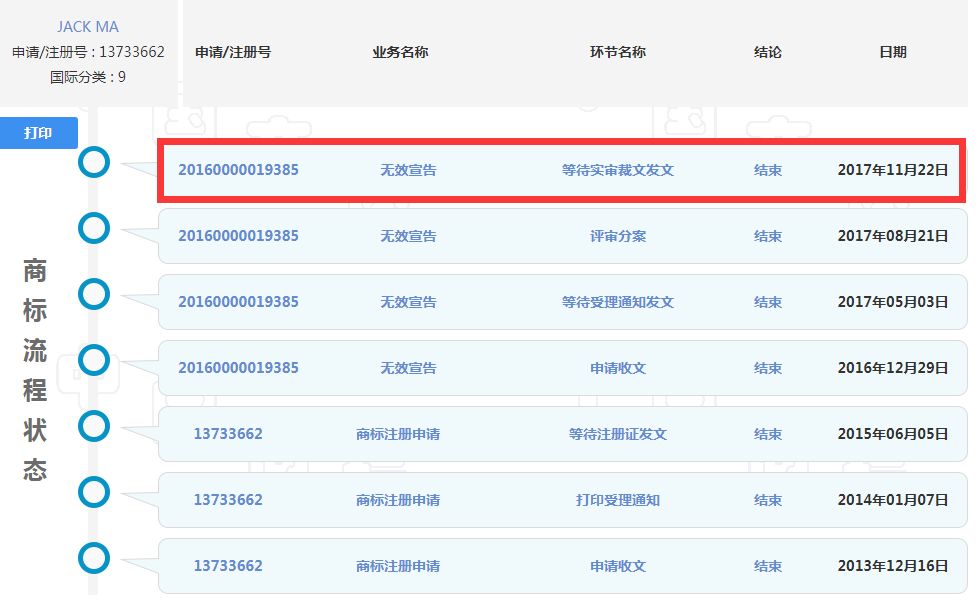
Task: Click the date 2013年12月16日
Action: point(893,566)
